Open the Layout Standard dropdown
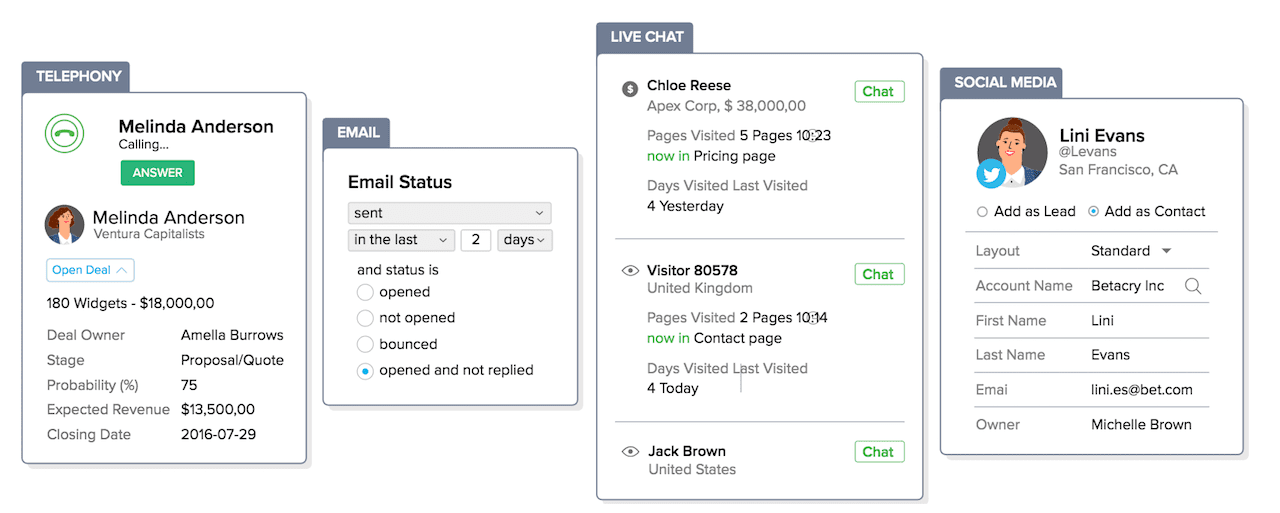 (1130, 251)
